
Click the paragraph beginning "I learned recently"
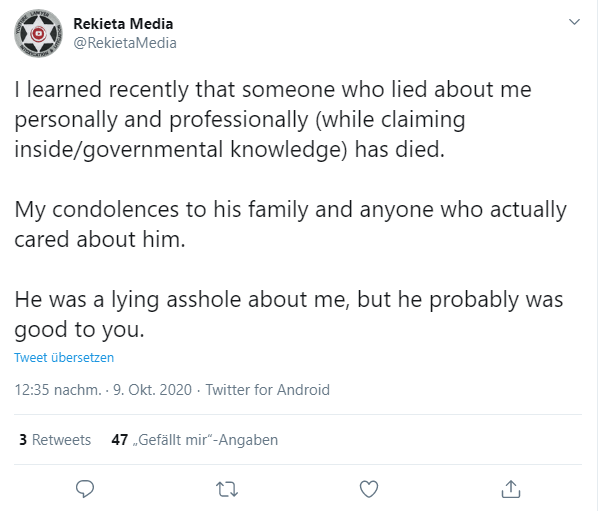point(273,119)
